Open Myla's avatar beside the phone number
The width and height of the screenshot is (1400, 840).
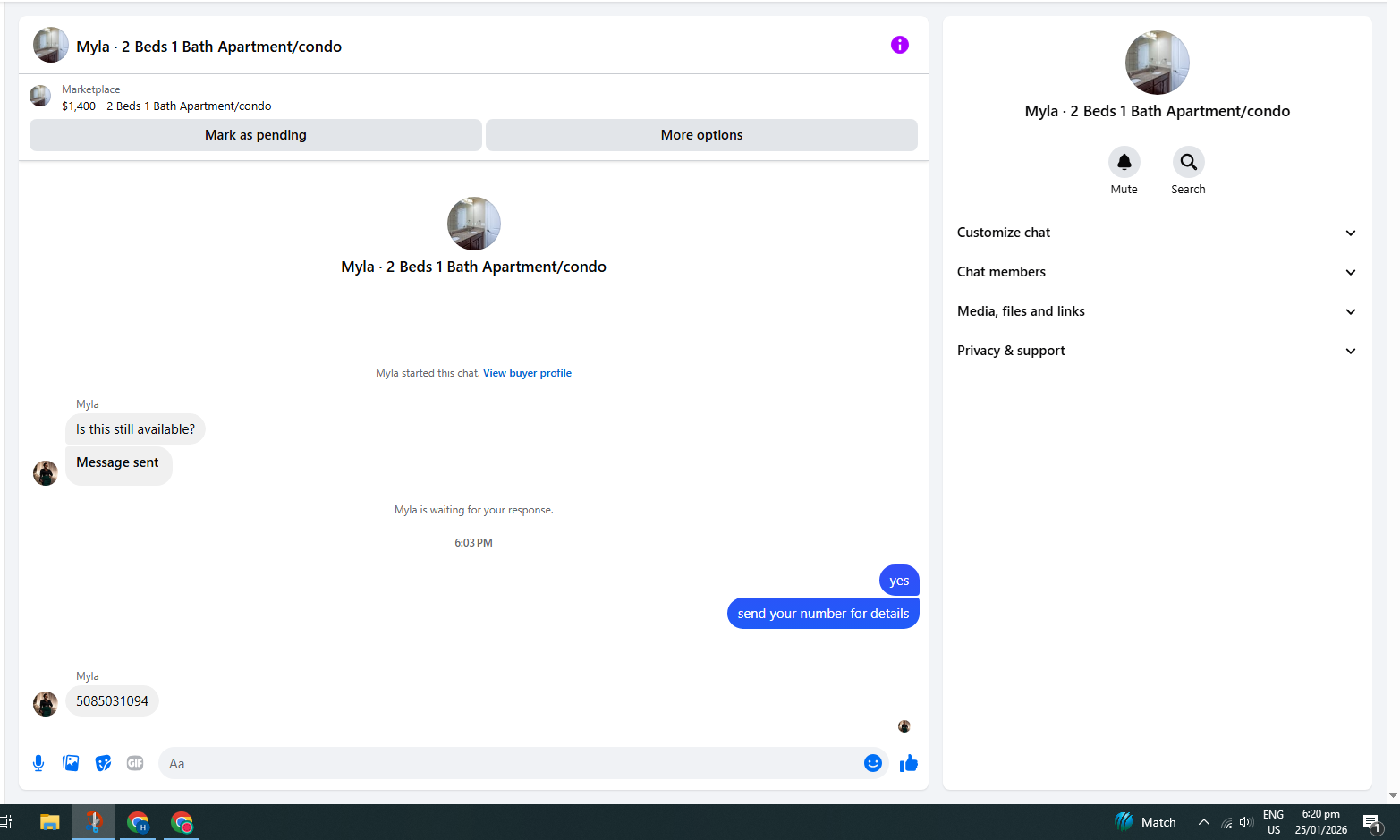pyautogui.click(x=46, y=704)
